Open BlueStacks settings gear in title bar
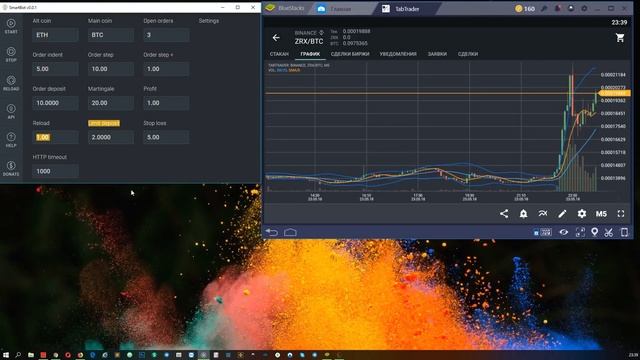The image size is (640, 360). 584,9
